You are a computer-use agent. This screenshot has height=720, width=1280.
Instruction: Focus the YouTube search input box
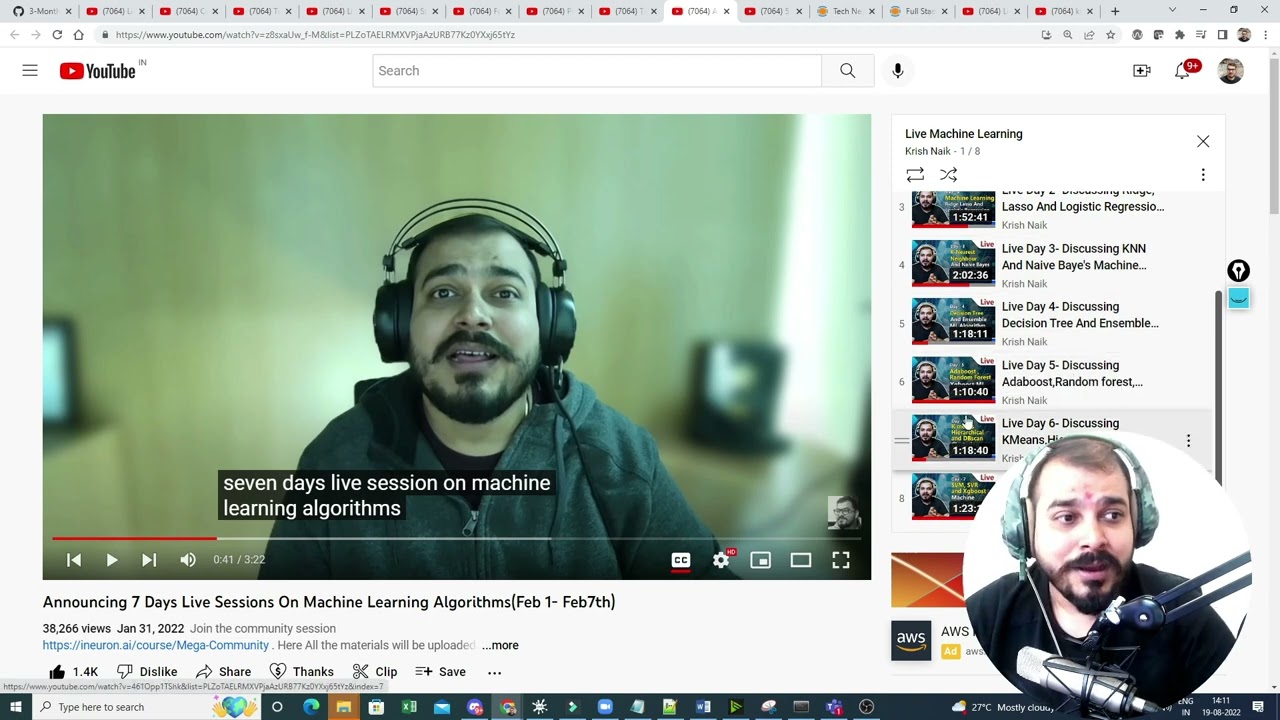(597, 71)
